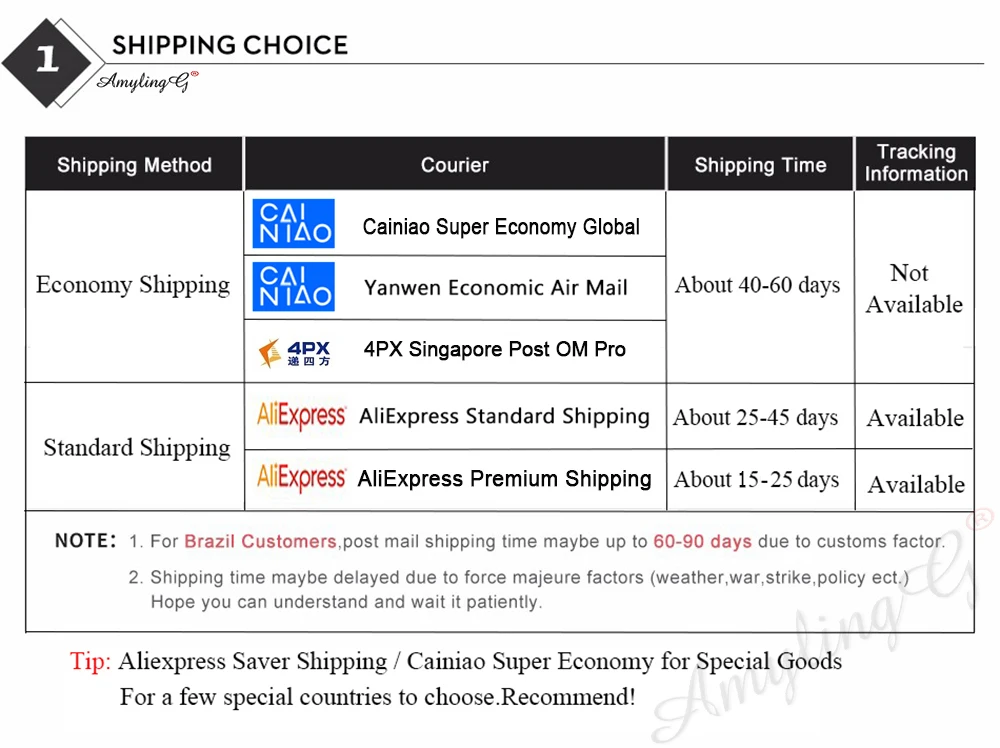Screen dimensions: 1000x748
Task: Click the Cainiao logo beside Super Economy Global
Action: [x=293, y=224]
